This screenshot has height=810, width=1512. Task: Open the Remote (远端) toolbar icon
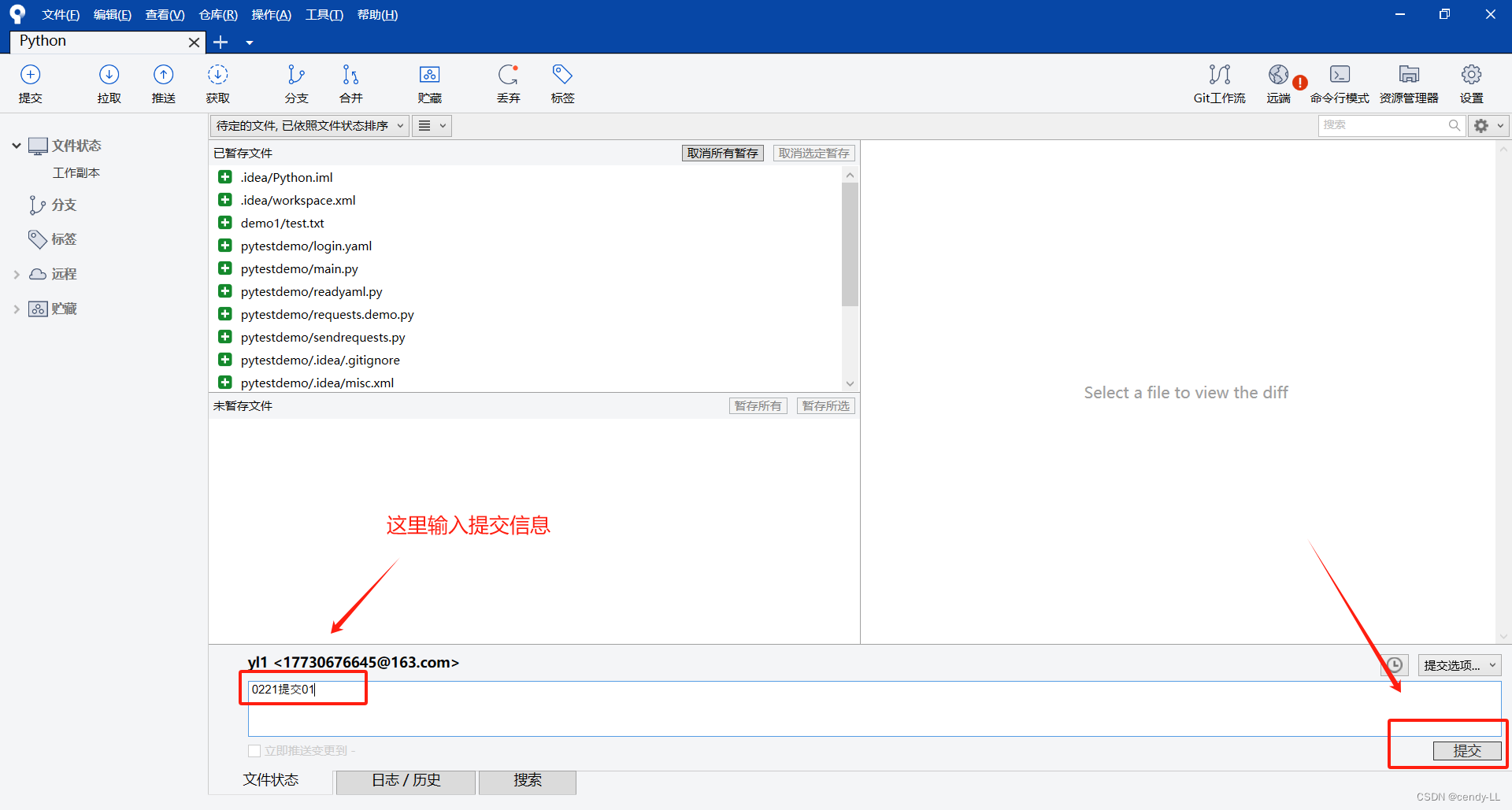1279,83
